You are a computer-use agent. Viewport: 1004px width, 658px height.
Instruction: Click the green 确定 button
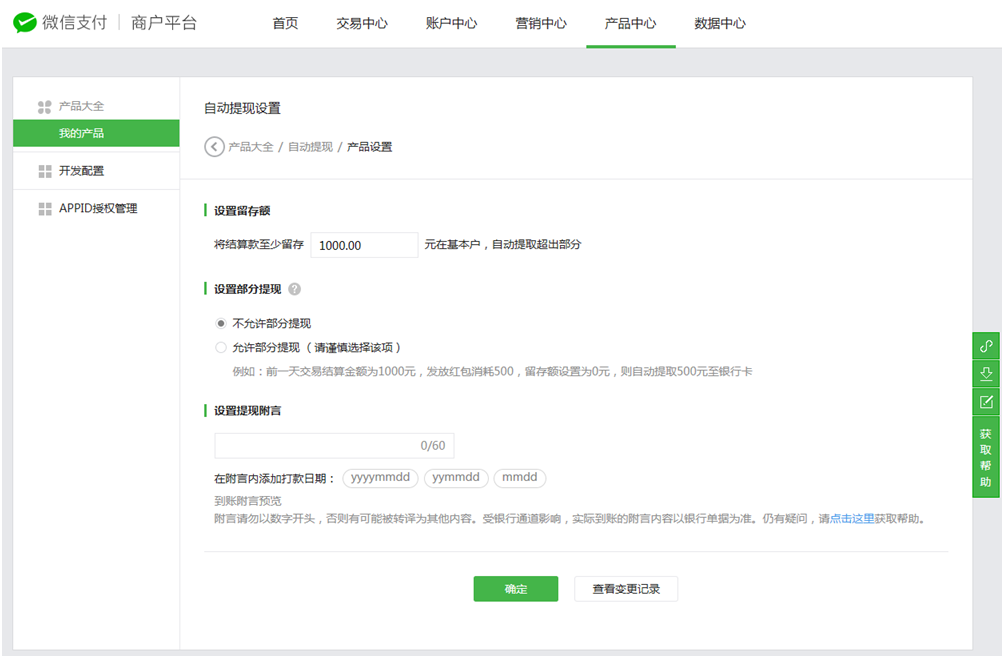click(x=515, y=589)
